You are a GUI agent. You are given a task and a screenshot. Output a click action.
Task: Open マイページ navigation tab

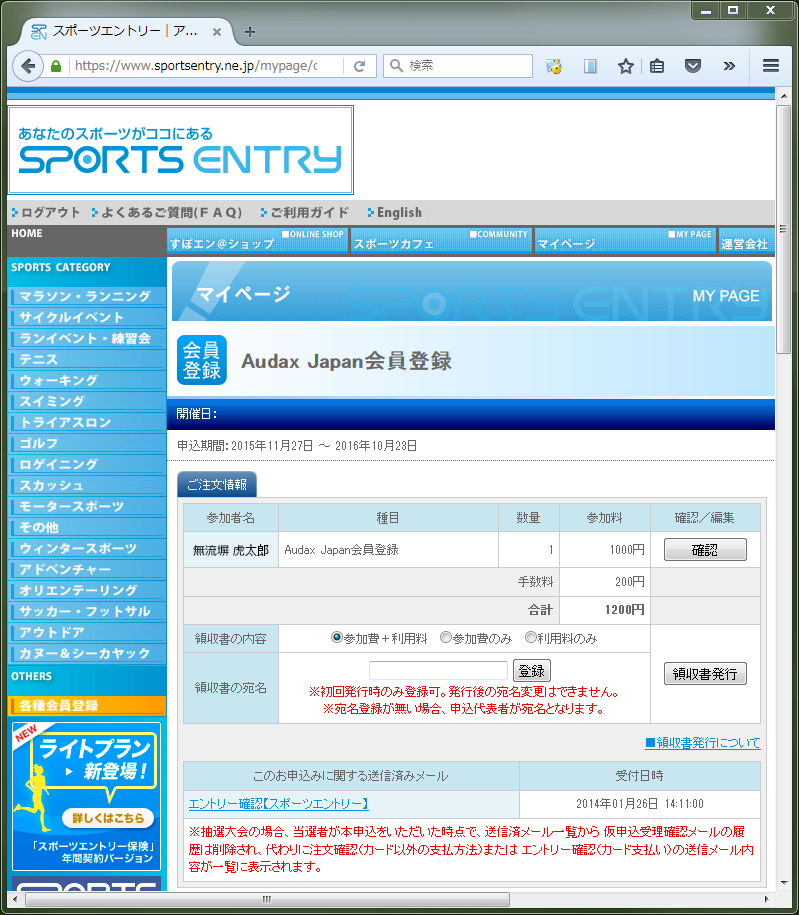[624, 241]
